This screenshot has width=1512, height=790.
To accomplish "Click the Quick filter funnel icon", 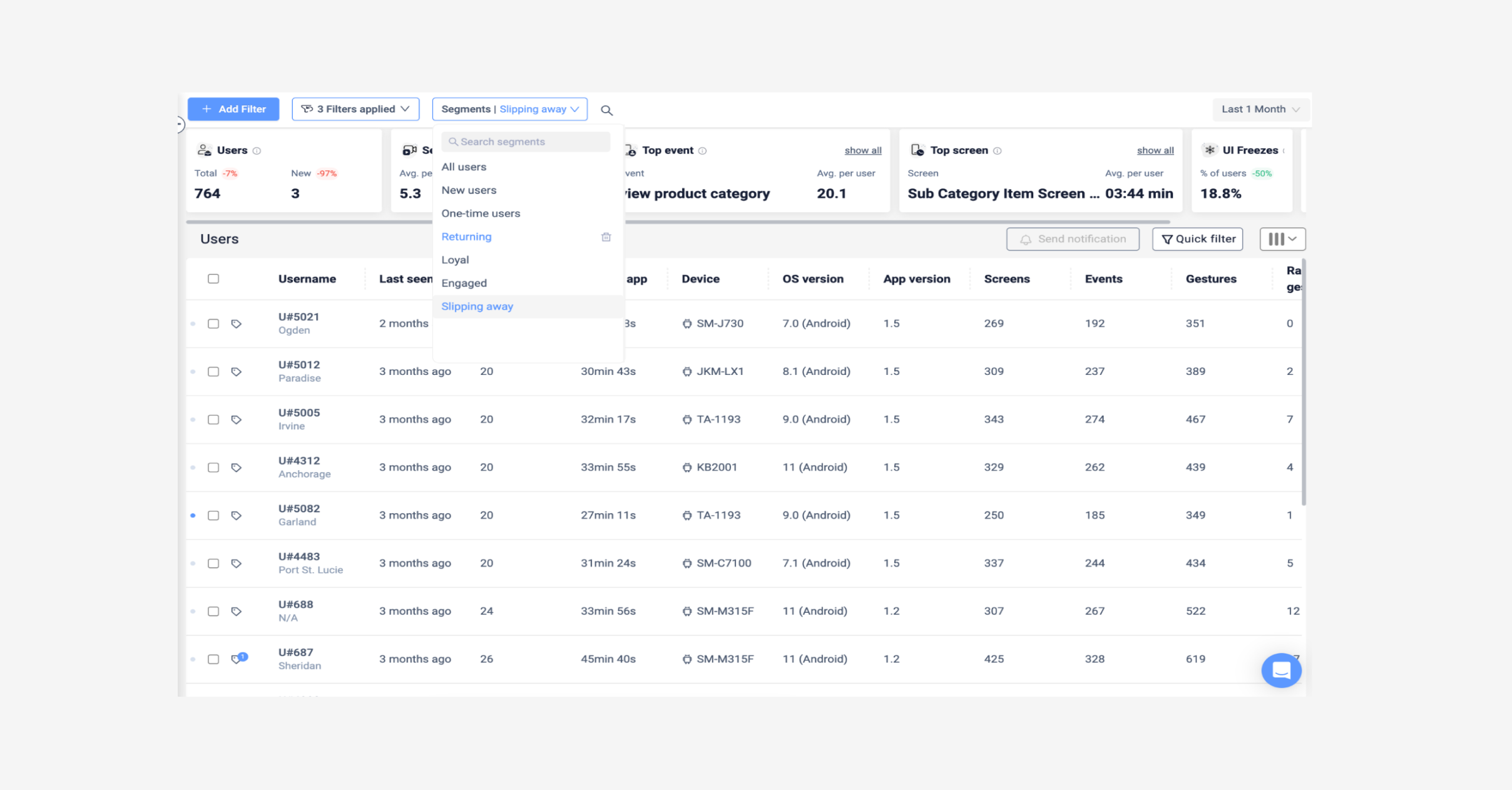I will tap(1168, 239).
